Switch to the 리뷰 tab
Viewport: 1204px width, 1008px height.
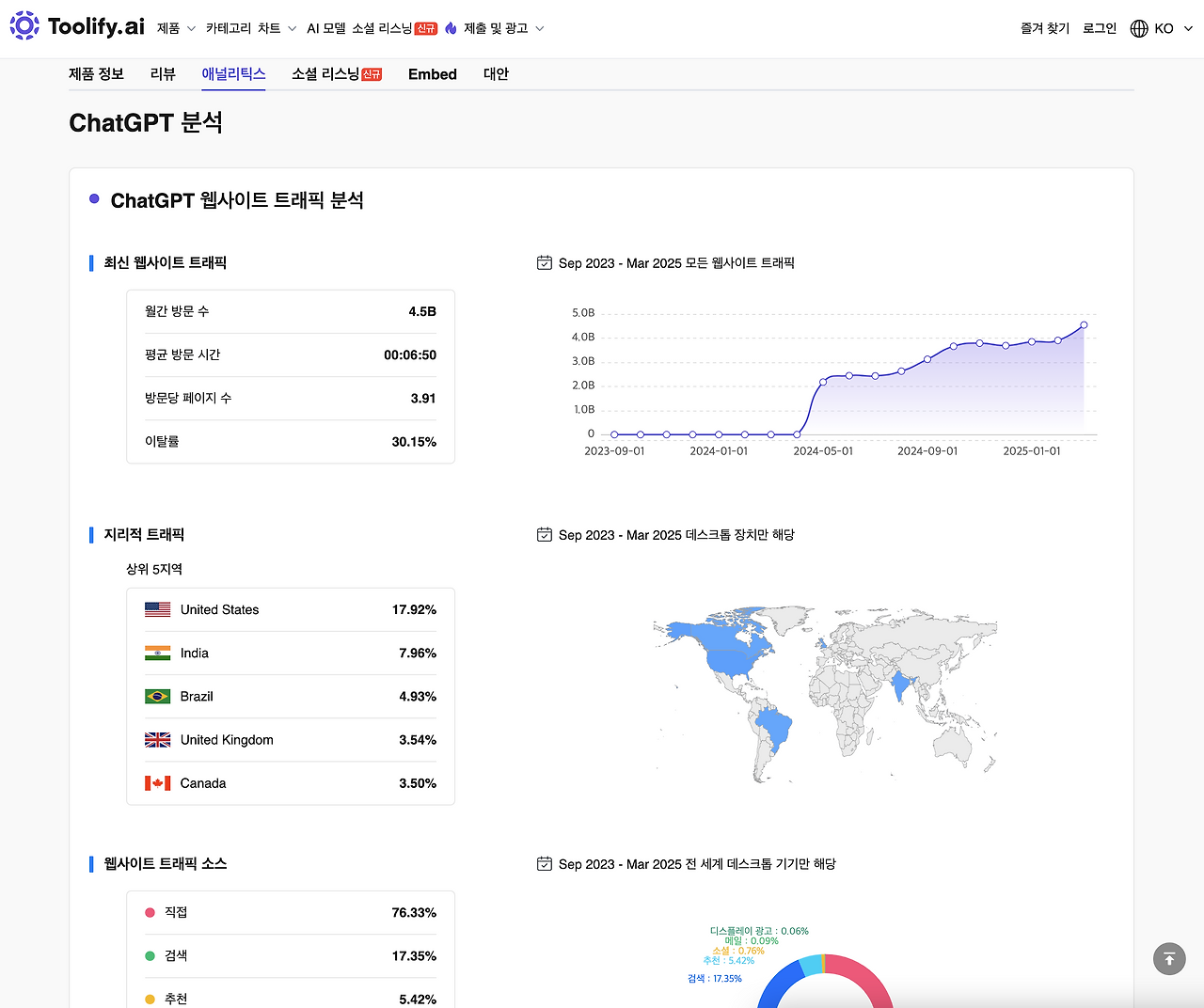162,73
